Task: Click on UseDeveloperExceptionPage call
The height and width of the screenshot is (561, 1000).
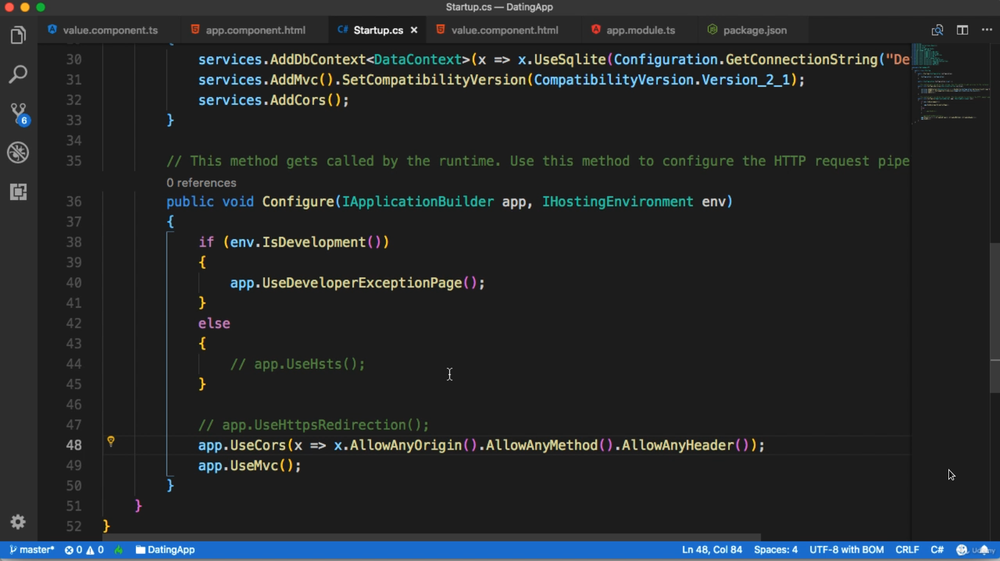Action: pyautogui.click(x=362, y=282)
